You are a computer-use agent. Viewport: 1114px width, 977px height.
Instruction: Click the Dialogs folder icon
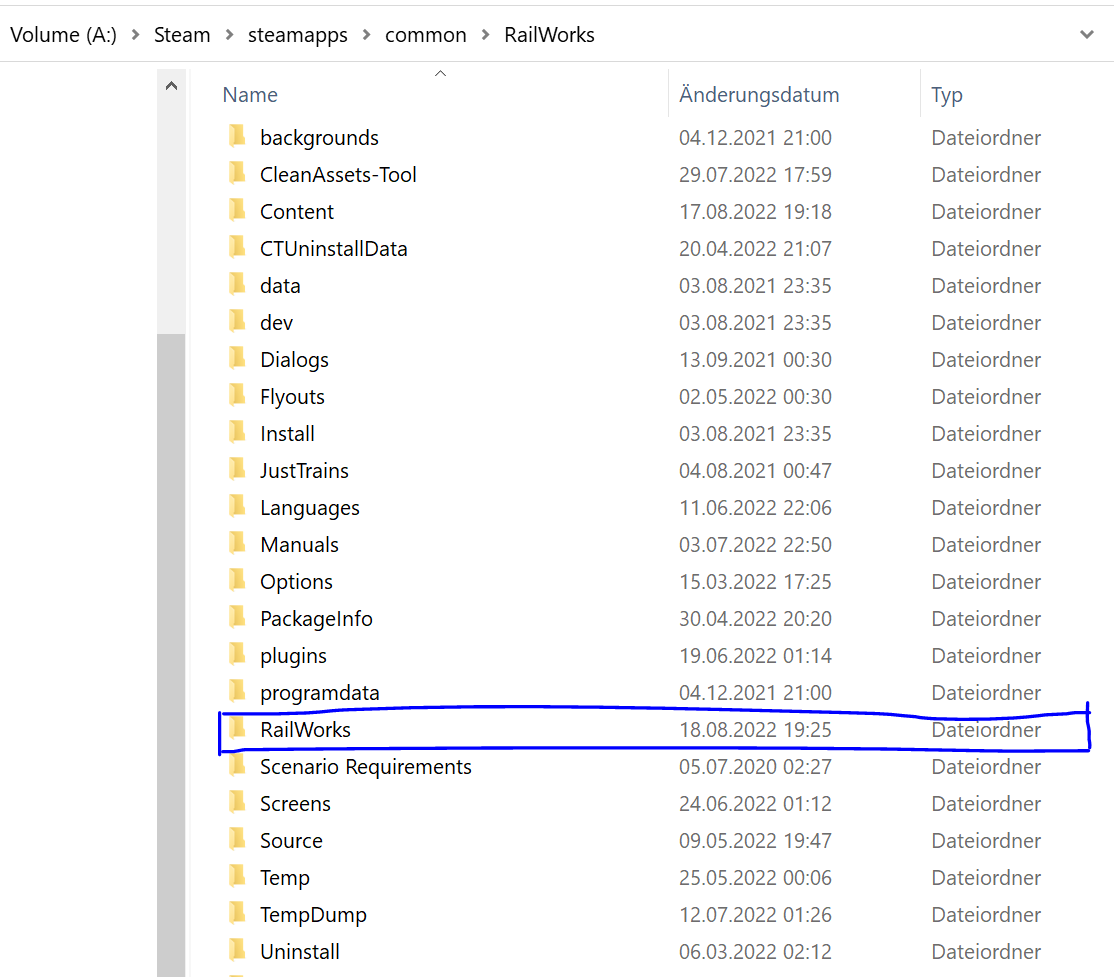(237, 357)
